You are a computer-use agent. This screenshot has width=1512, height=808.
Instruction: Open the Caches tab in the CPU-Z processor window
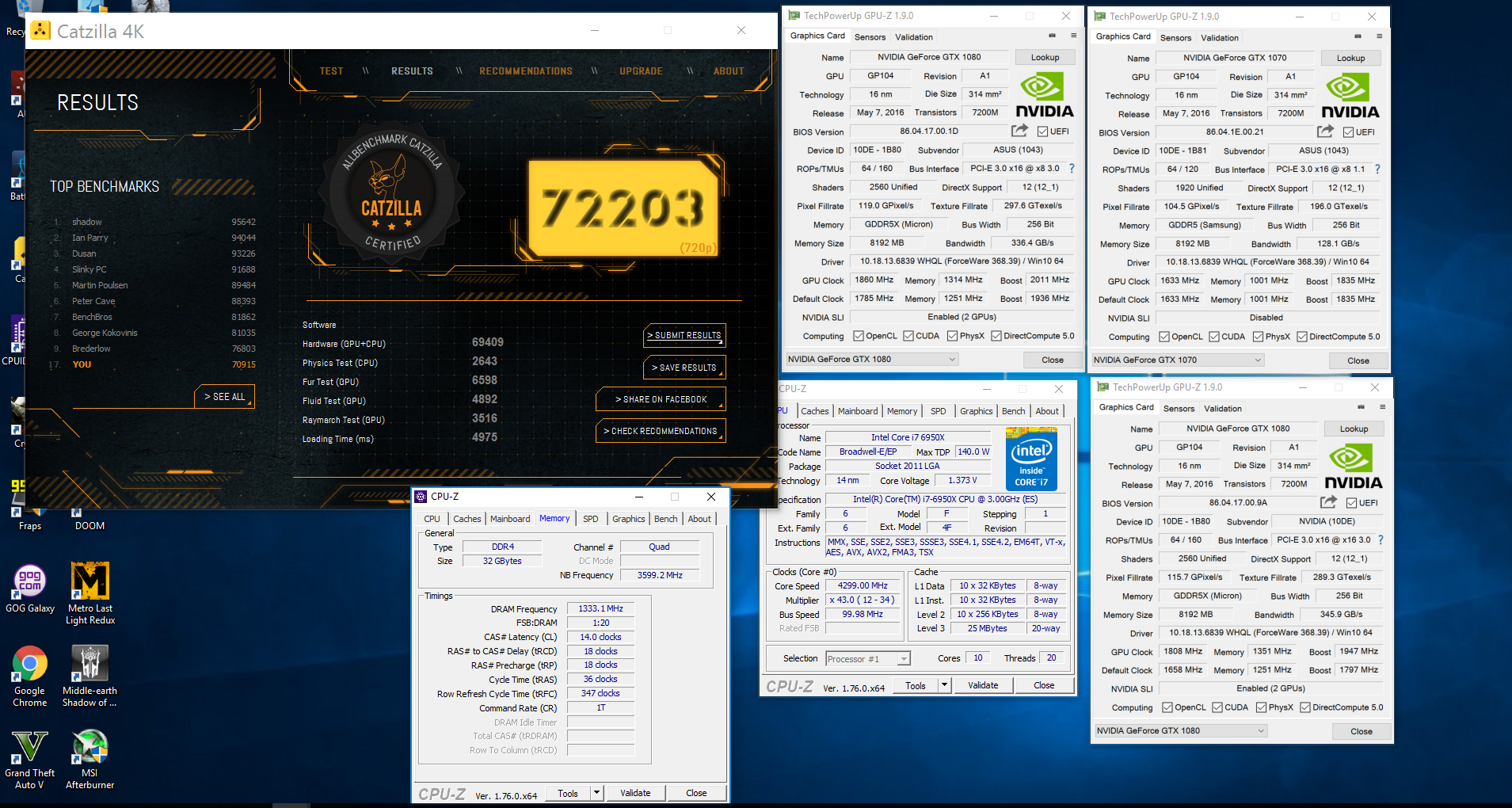(x=814, y=411)
